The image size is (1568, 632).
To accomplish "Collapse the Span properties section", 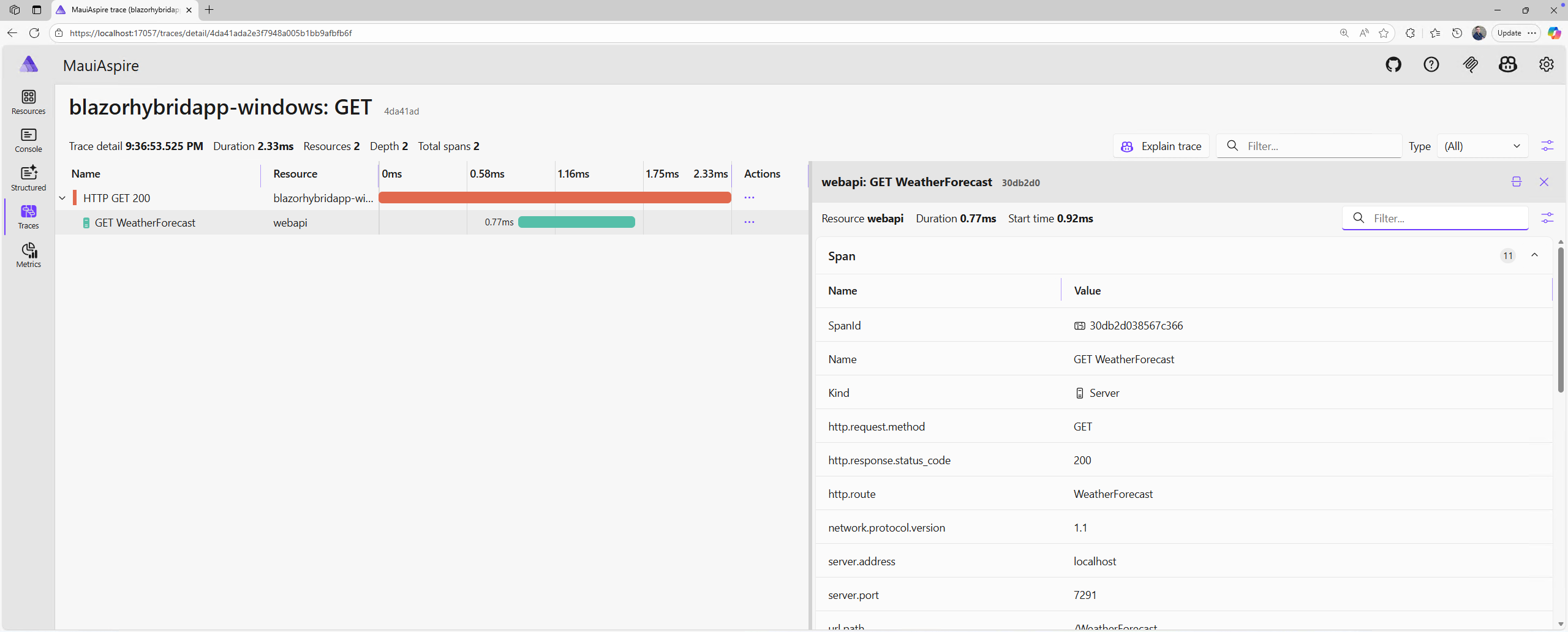I will coord(1534,255).
